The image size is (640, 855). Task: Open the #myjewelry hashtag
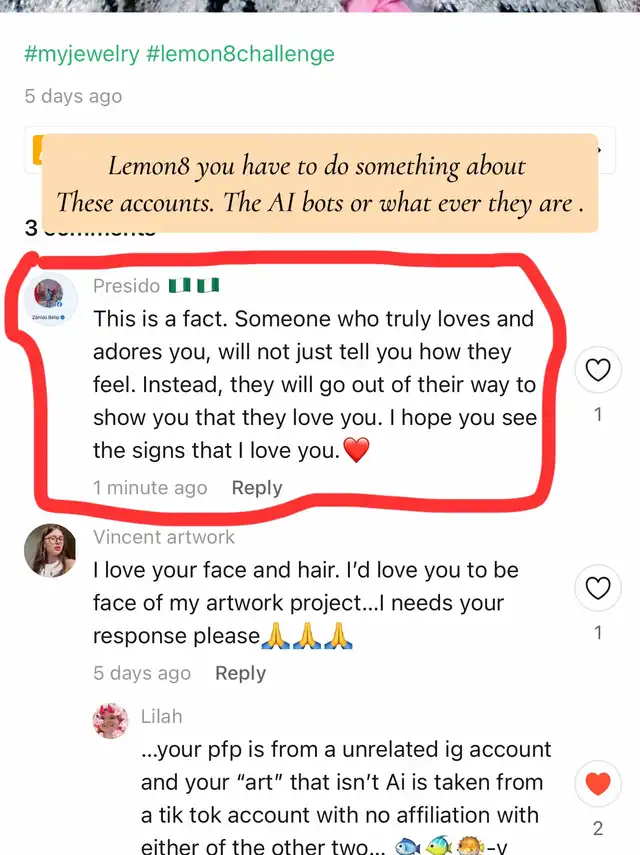[82, 54]
